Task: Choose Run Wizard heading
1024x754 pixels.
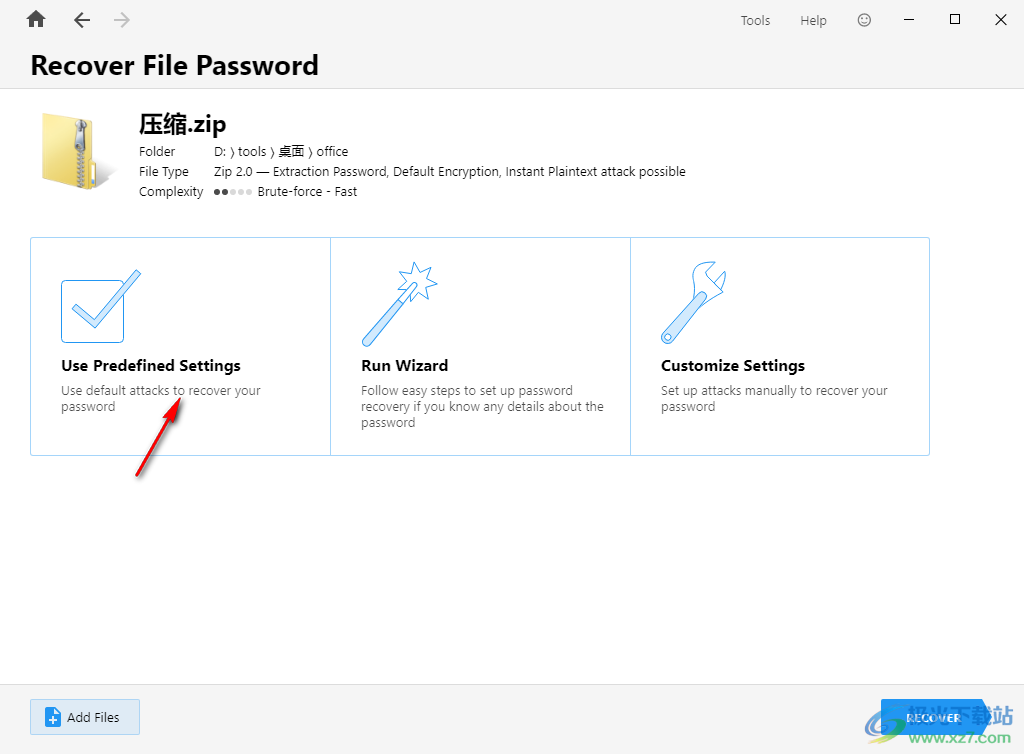Action: [404, 366]
